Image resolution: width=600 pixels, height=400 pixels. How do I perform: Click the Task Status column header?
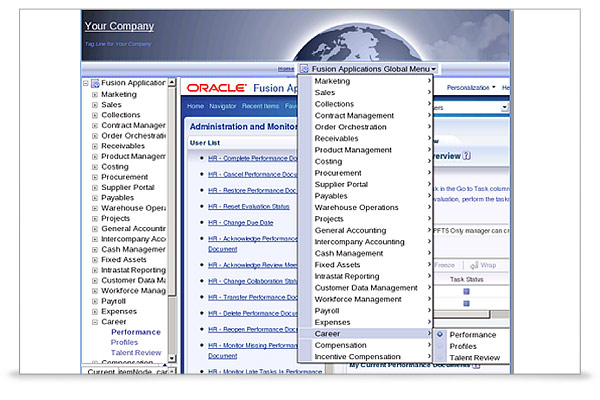(x=466, y=279)
